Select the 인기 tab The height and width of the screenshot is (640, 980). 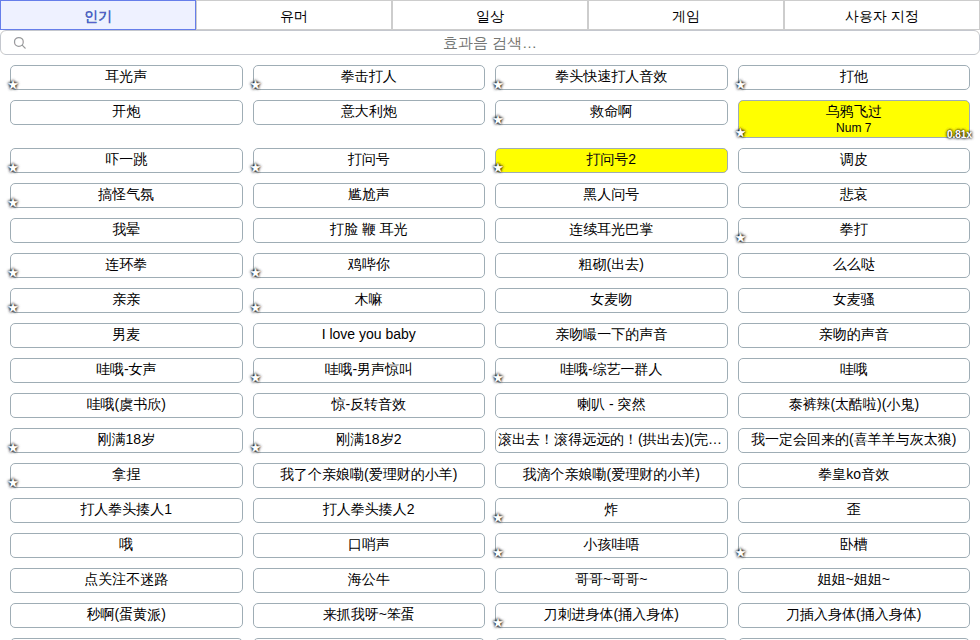pos(98,16)
